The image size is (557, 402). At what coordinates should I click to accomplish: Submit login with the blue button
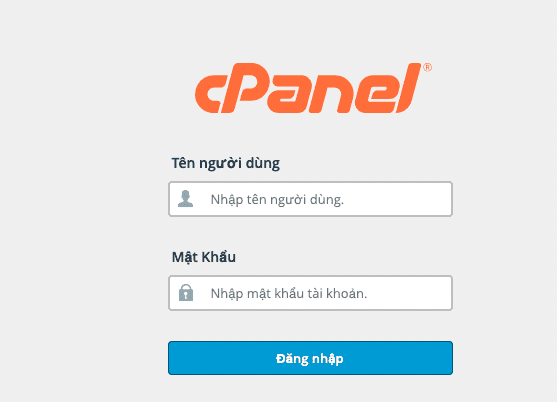pos(310,358)
